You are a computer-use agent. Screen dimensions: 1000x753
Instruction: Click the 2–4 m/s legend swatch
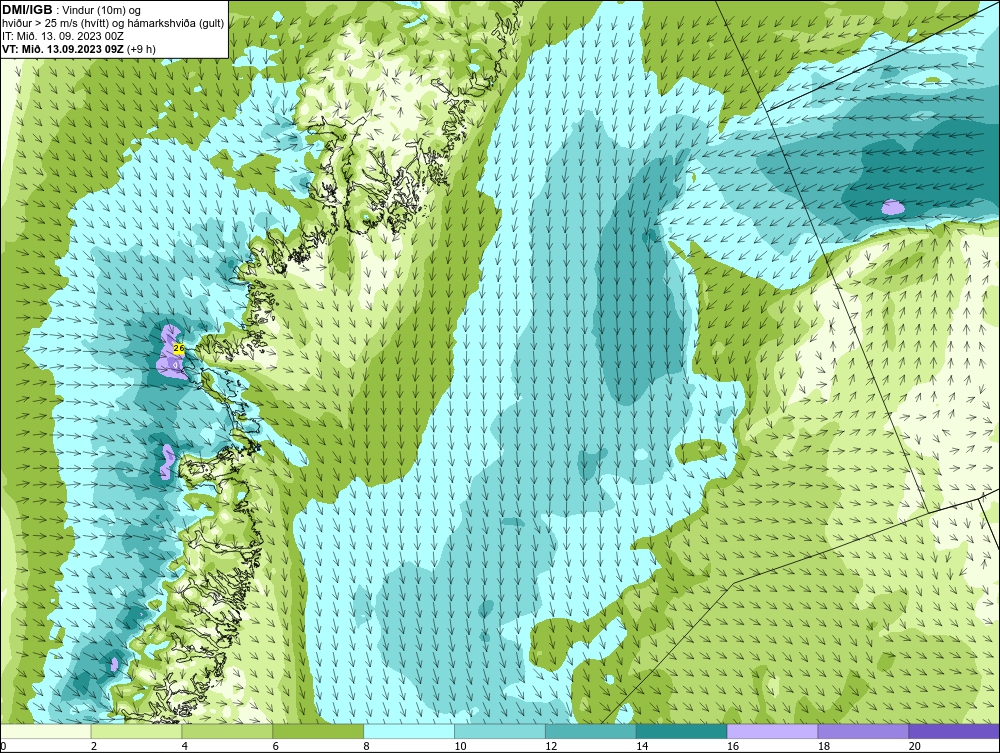(x=136, y=731)
